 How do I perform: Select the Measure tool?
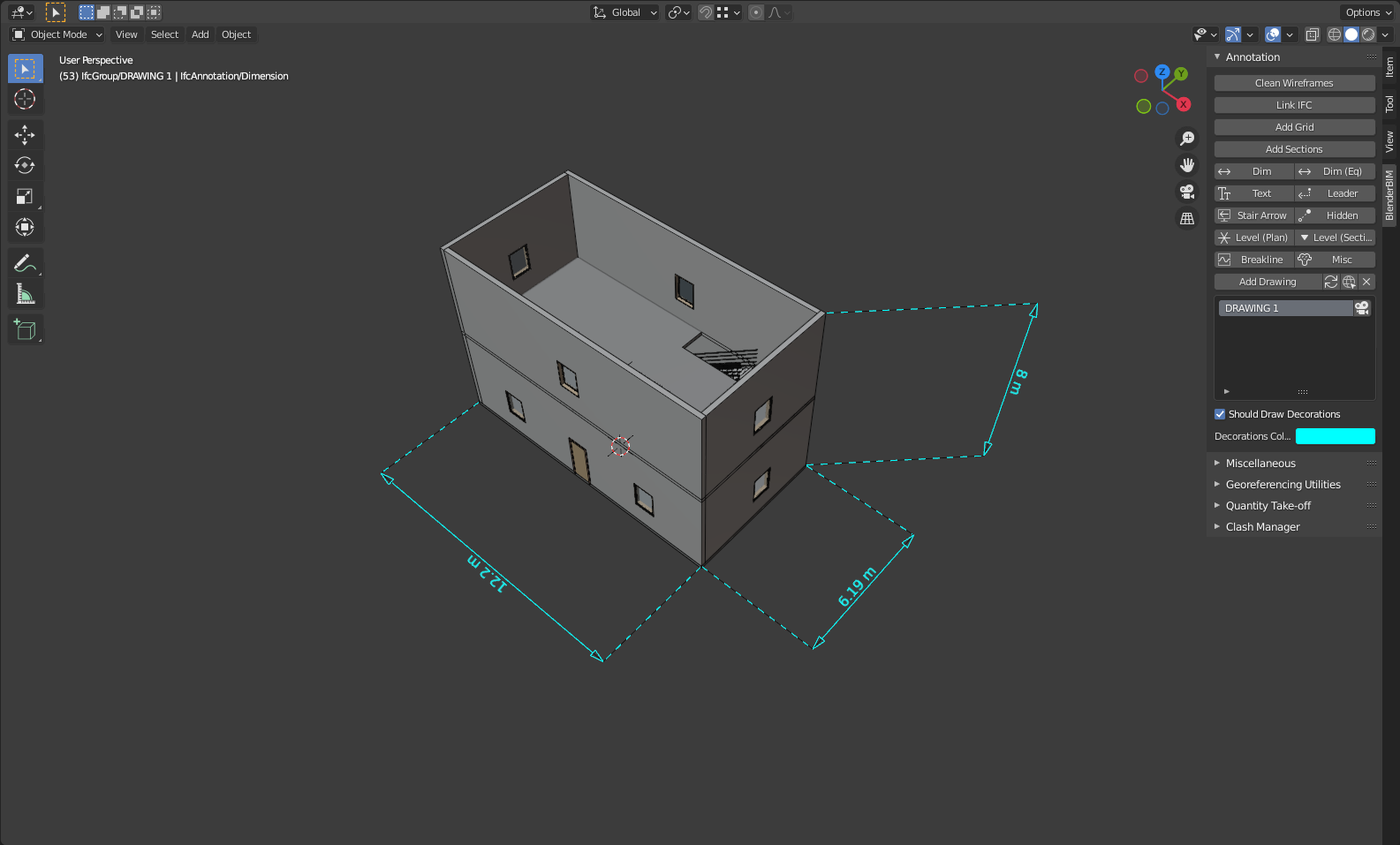tap(25, 294)
